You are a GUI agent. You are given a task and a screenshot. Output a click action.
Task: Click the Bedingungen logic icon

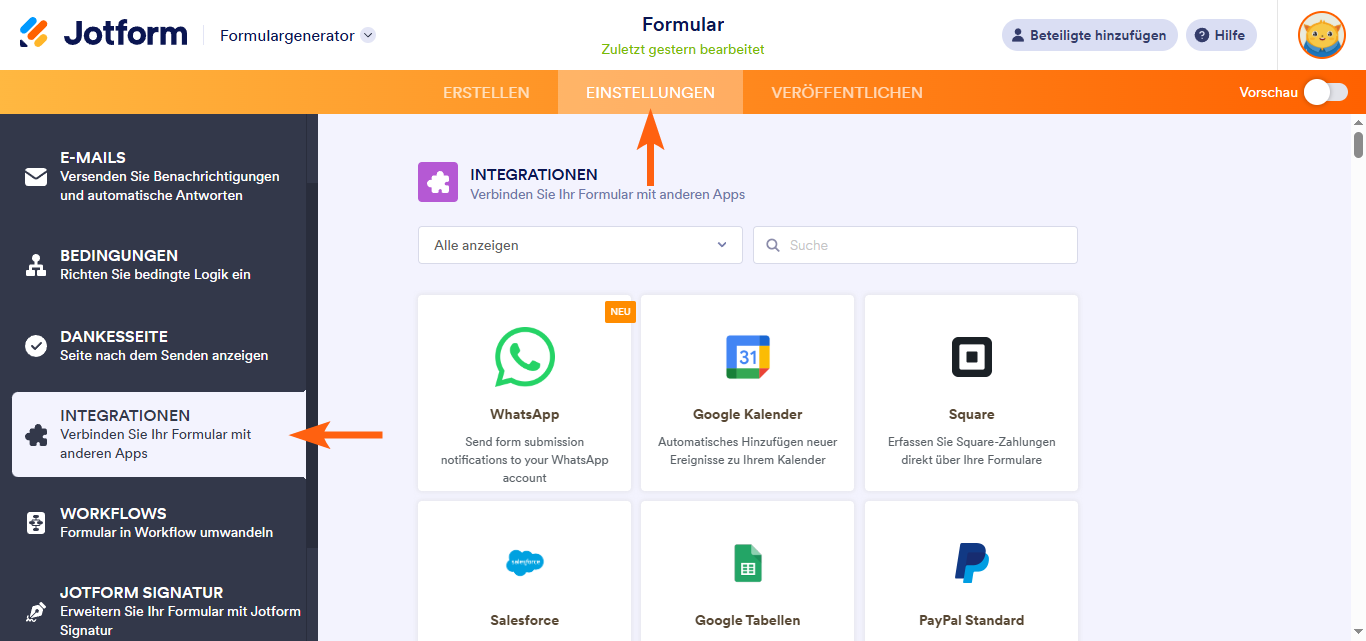36,265
